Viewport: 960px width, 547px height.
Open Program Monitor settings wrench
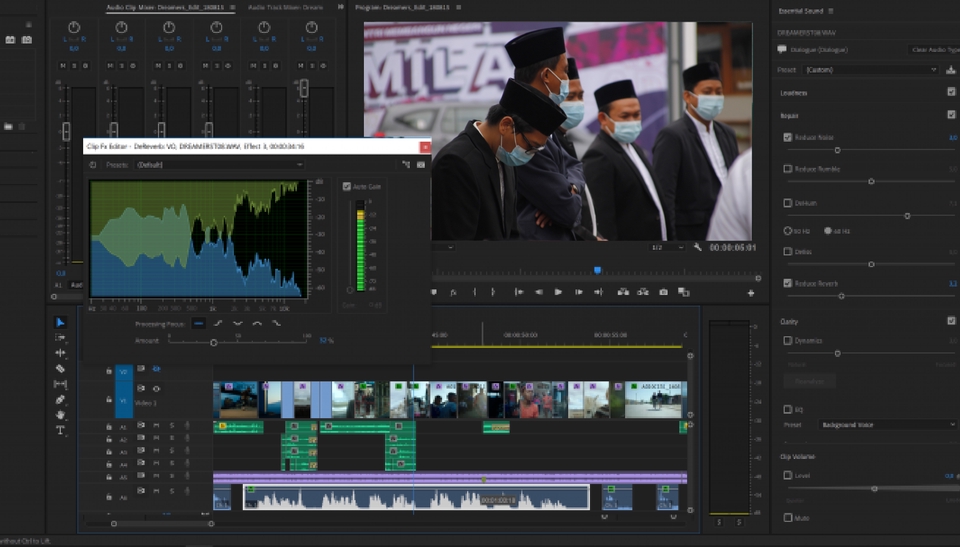click(x=697, y=247)
